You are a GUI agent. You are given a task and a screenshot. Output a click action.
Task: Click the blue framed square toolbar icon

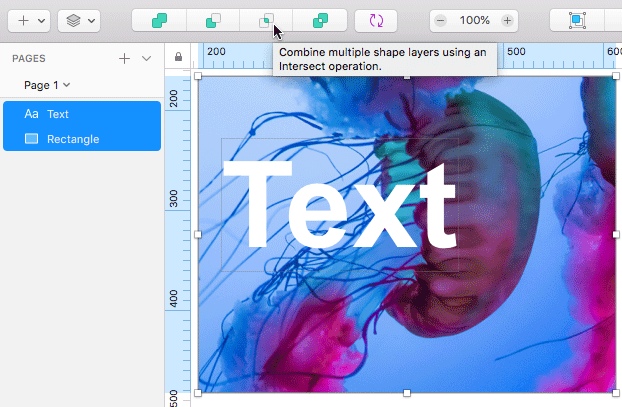[577, 20]
